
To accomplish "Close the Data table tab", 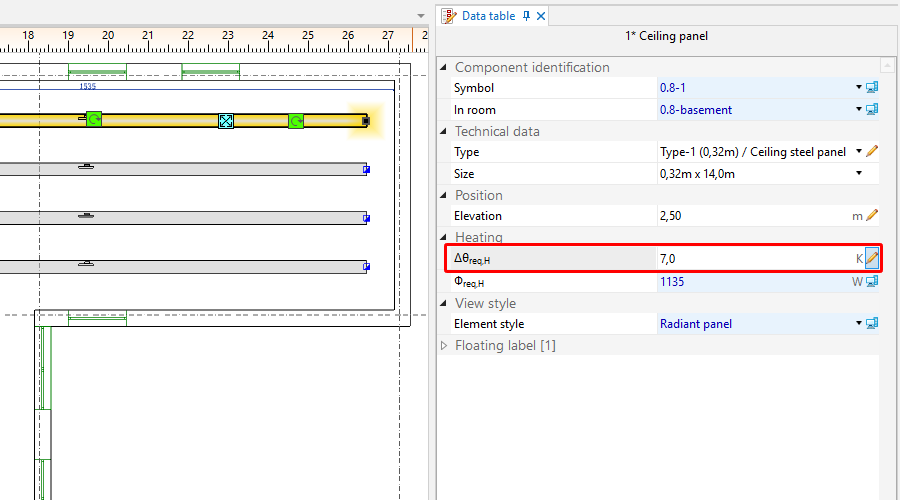I will (541, 16).
